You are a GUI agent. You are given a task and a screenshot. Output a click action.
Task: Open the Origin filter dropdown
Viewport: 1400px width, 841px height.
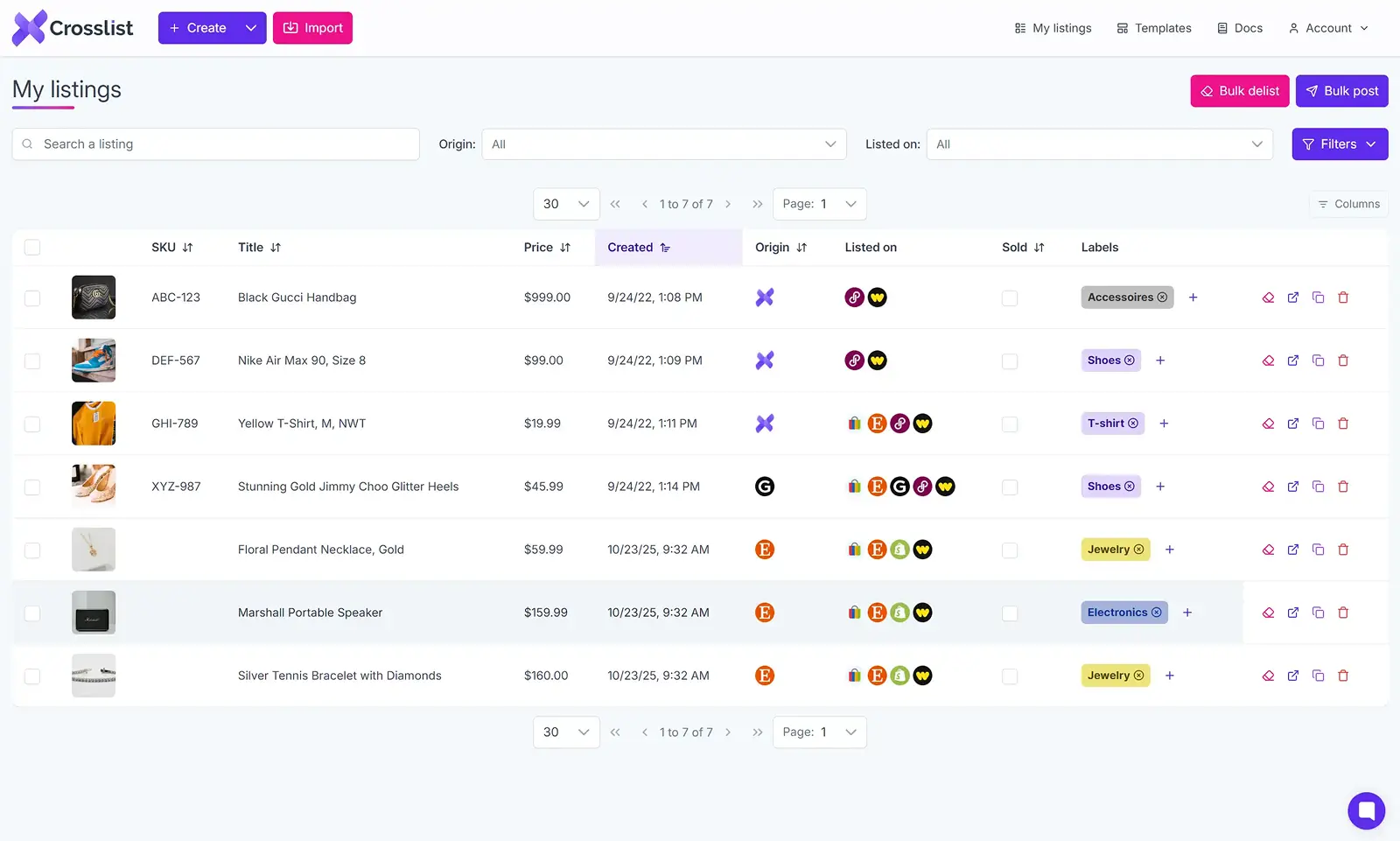tap(663, 144)
